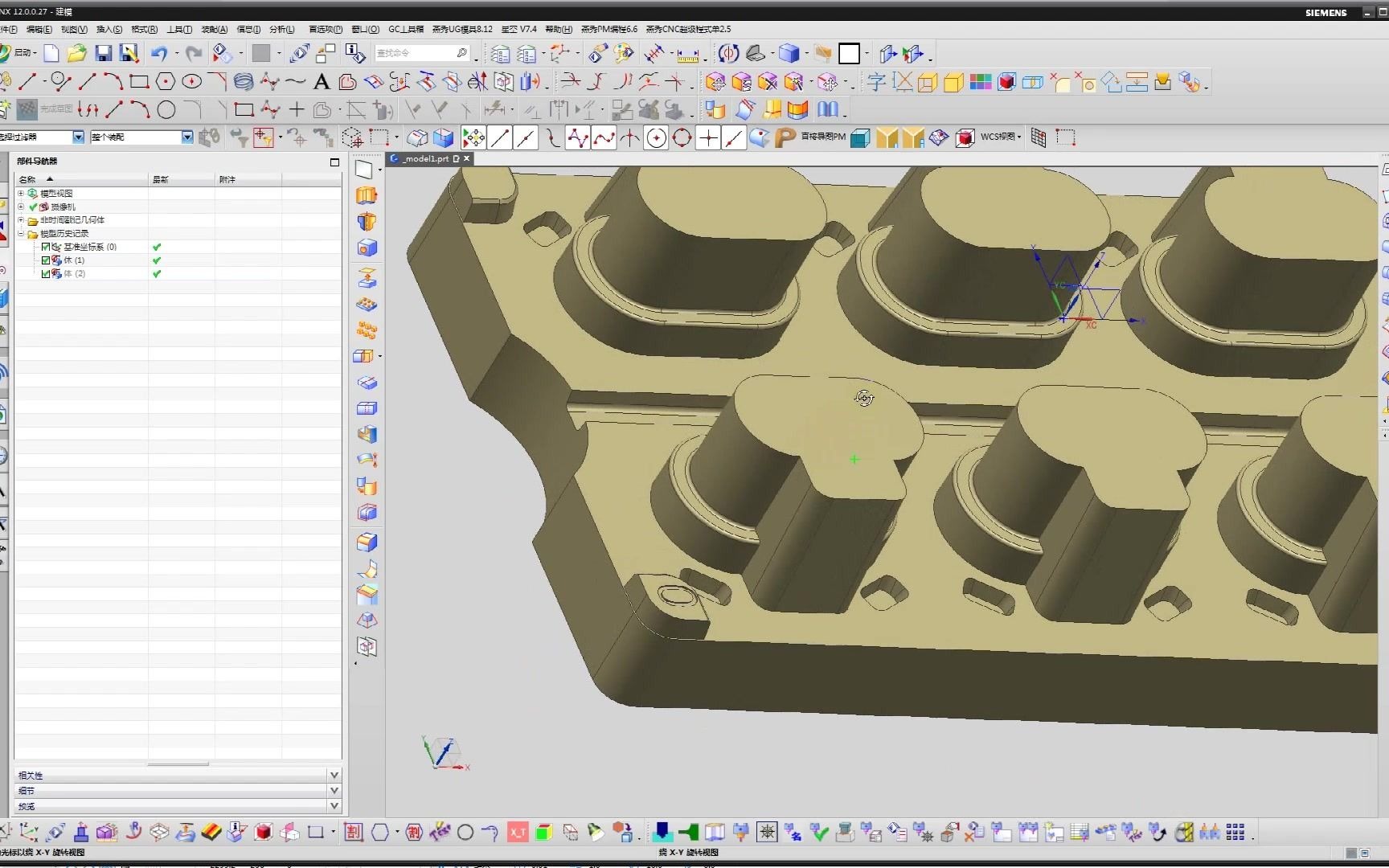Image resolution: width=1389 pixels, height=868 pixels.
Task: Click the color palette grid icon
Action: (x=980, y=82)
